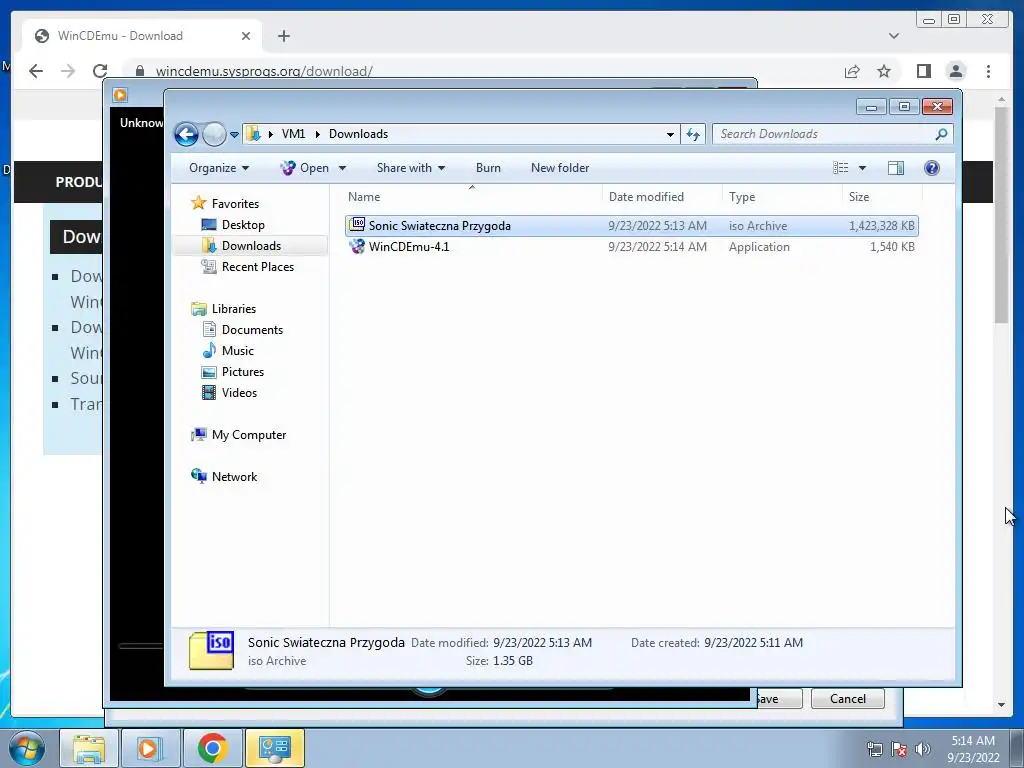Image resolution: width=1024 pixels, height=768 pixels.
Task: Open the Organize menu
Action: click(x=219, y=168)
